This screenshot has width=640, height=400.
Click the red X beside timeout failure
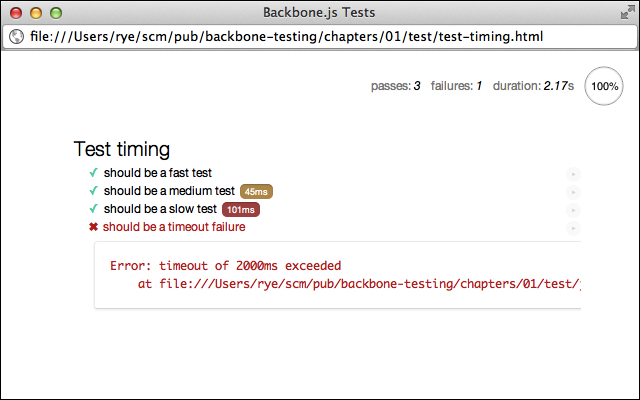[x=93, y=227]
